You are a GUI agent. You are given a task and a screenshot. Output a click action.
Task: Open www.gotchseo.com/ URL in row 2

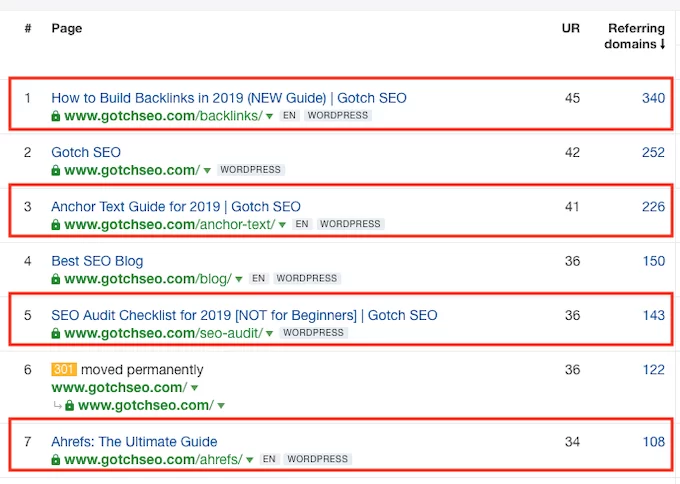pyautogui.click(x=132, y=170)
